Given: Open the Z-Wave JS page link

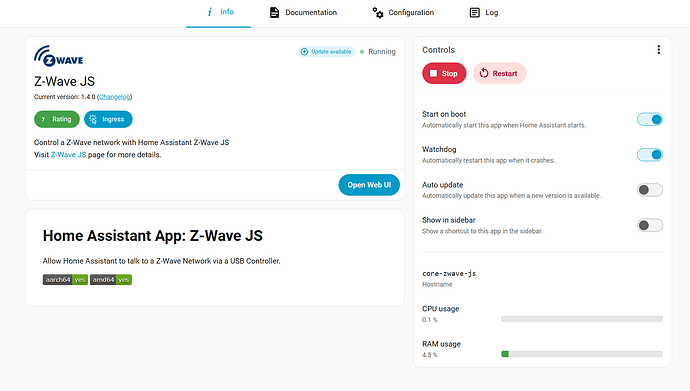Looking at the screenshot, I should [x=69, y=155].
